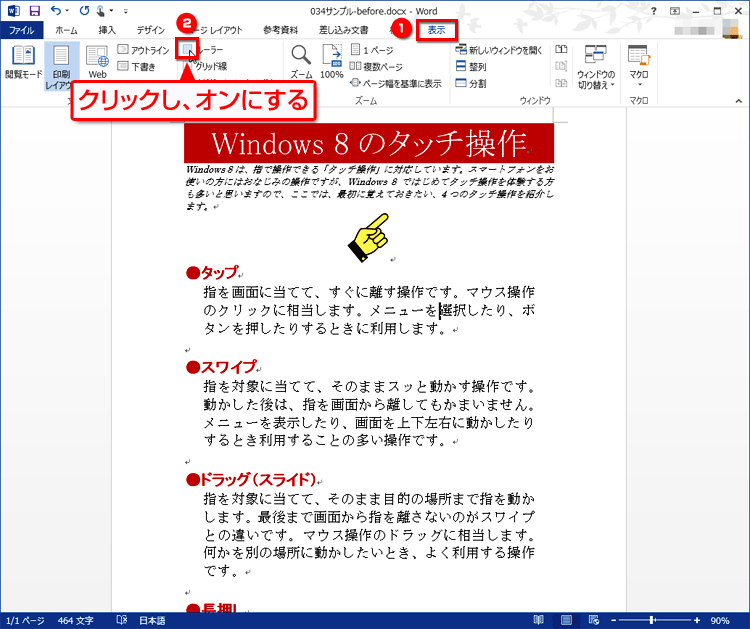Click the zoom slider handle

click(652, 620)
